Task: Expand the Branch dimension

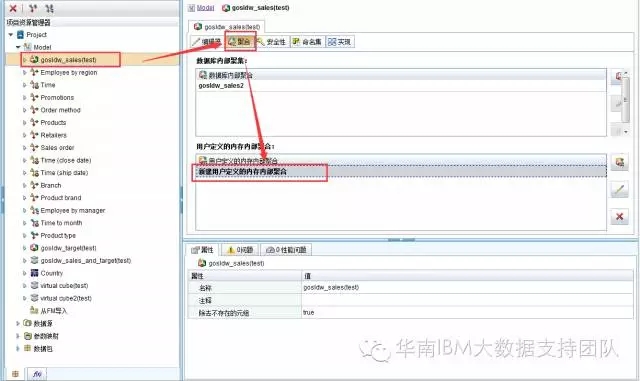Action: (x=24, y=185)
